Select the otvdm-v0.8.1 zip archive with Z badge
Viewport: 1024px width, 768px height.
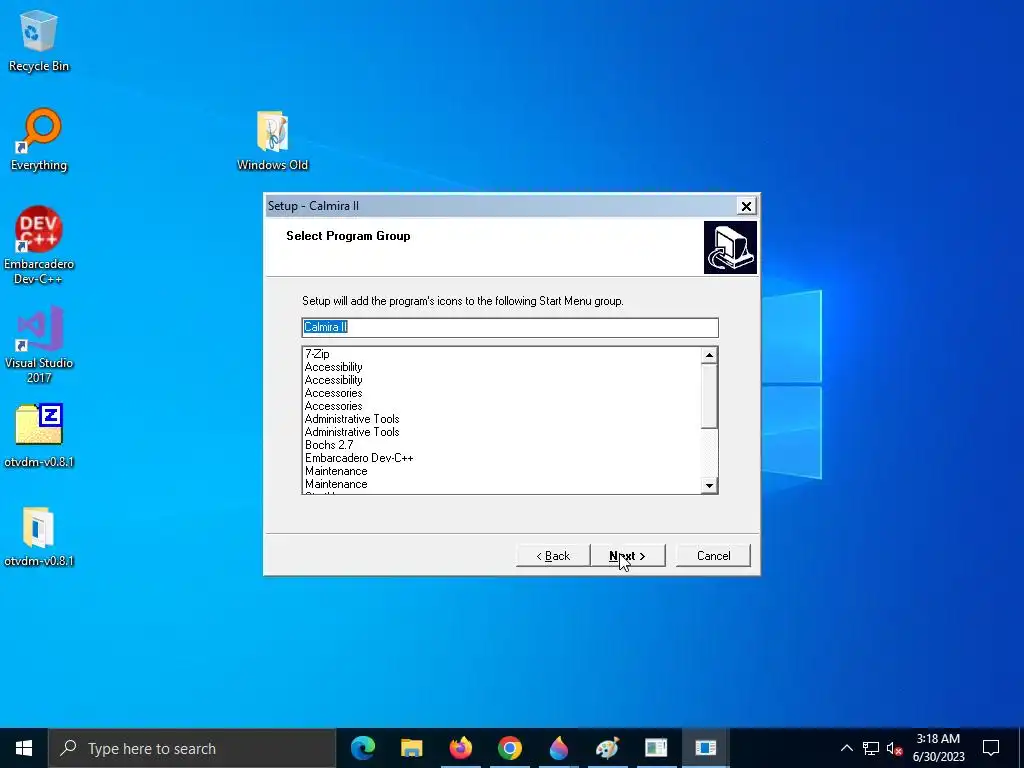tap(39, 436)
